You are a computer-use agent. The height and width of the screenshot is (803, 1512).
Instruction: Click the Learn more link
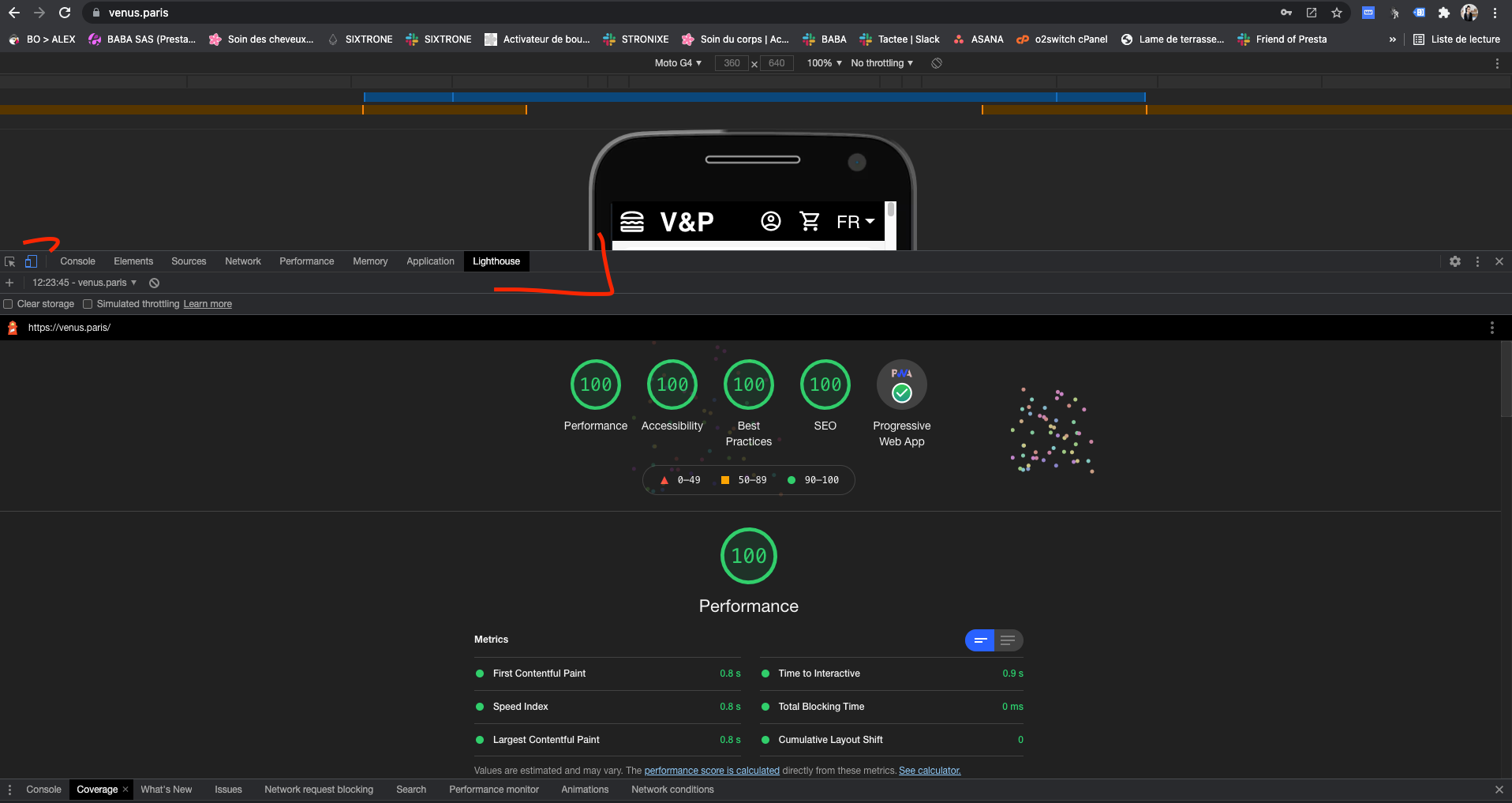(208, 304)
